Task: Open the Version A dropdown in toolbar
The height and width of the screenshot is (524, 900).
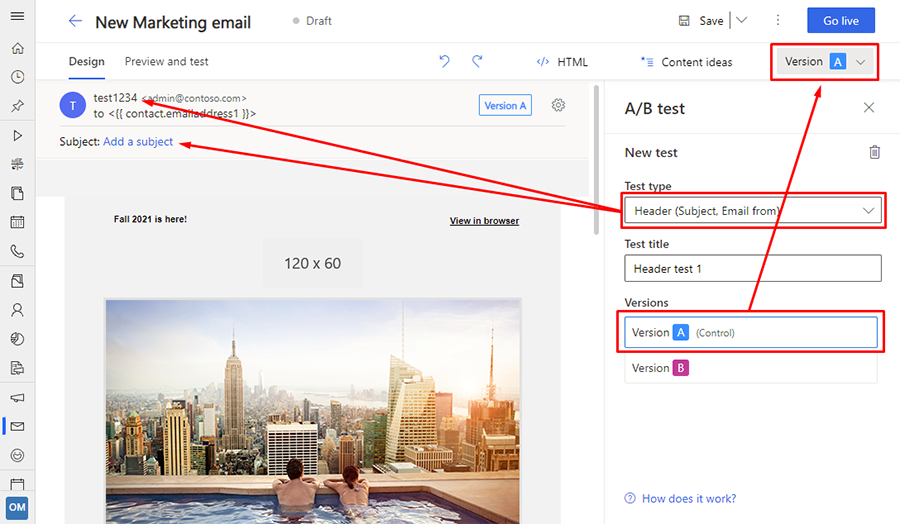Action: [825, 62]
